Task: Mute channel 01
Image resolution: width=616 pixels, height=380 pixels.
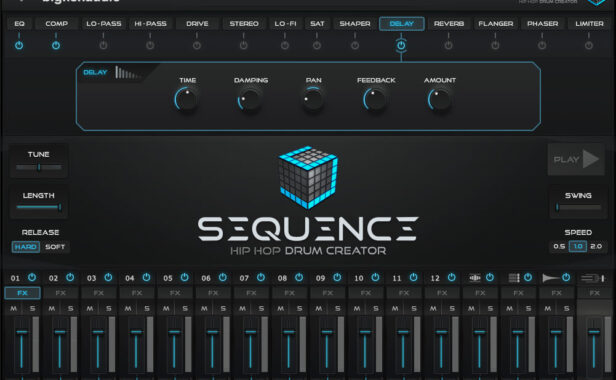Action: [x=14, y=308]
